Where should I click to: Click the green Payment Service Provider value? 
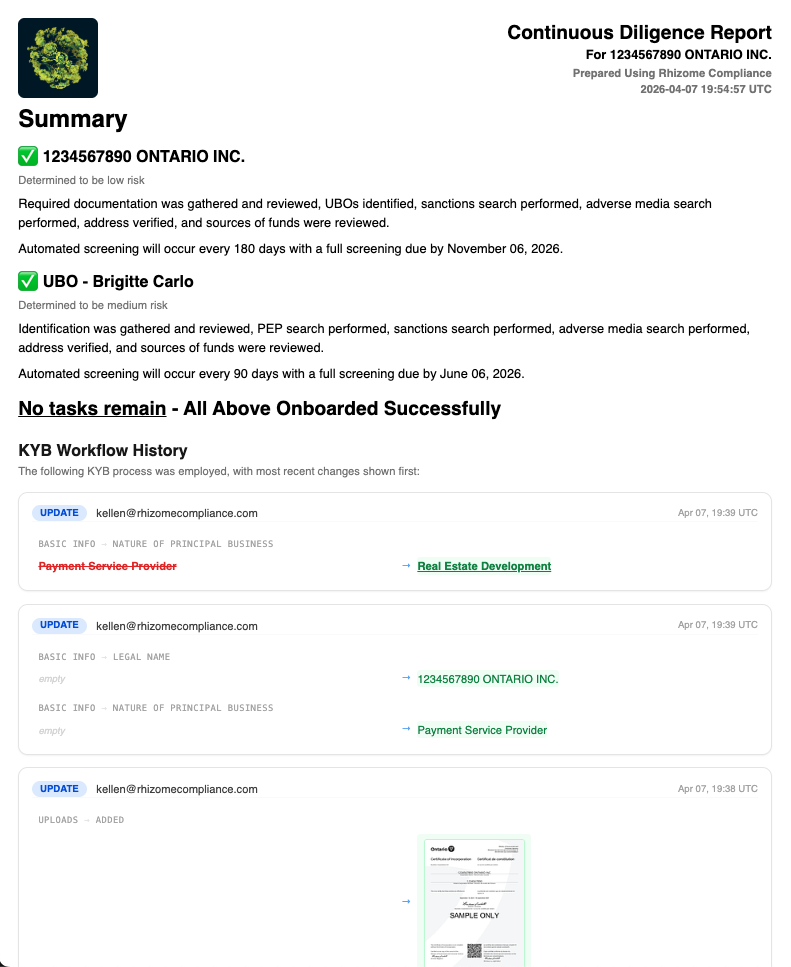click(482, 730)
